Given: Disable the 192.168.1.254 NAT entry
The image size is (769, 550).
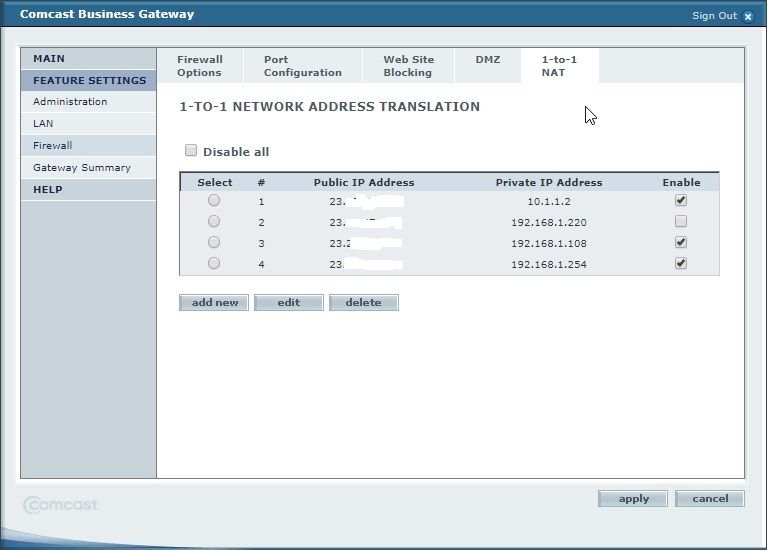Looking at the screenshot, I should click(x=681, y=263).
